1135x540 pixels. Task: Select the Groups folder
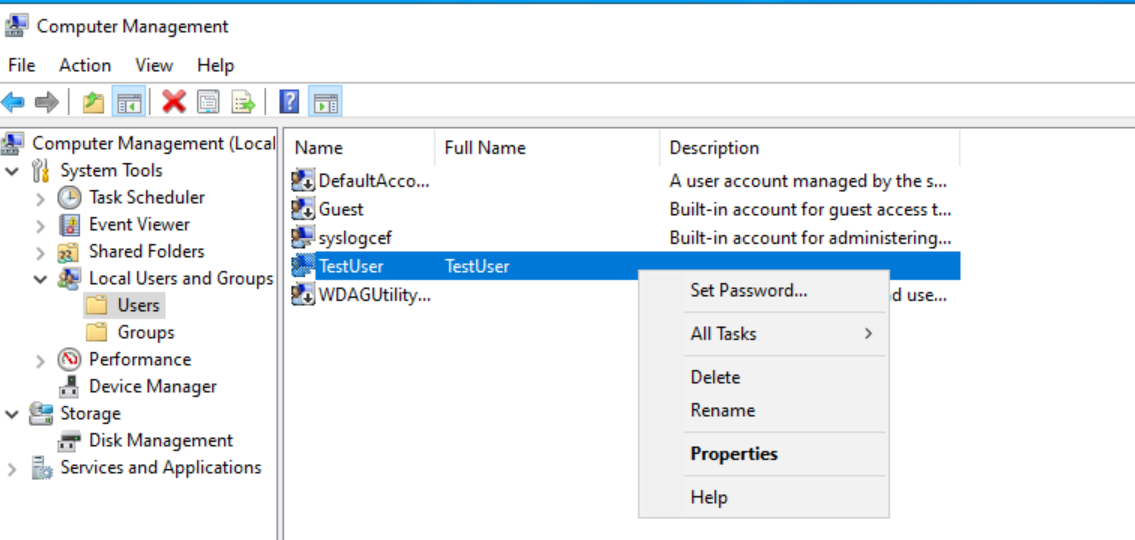pos(145,332)
